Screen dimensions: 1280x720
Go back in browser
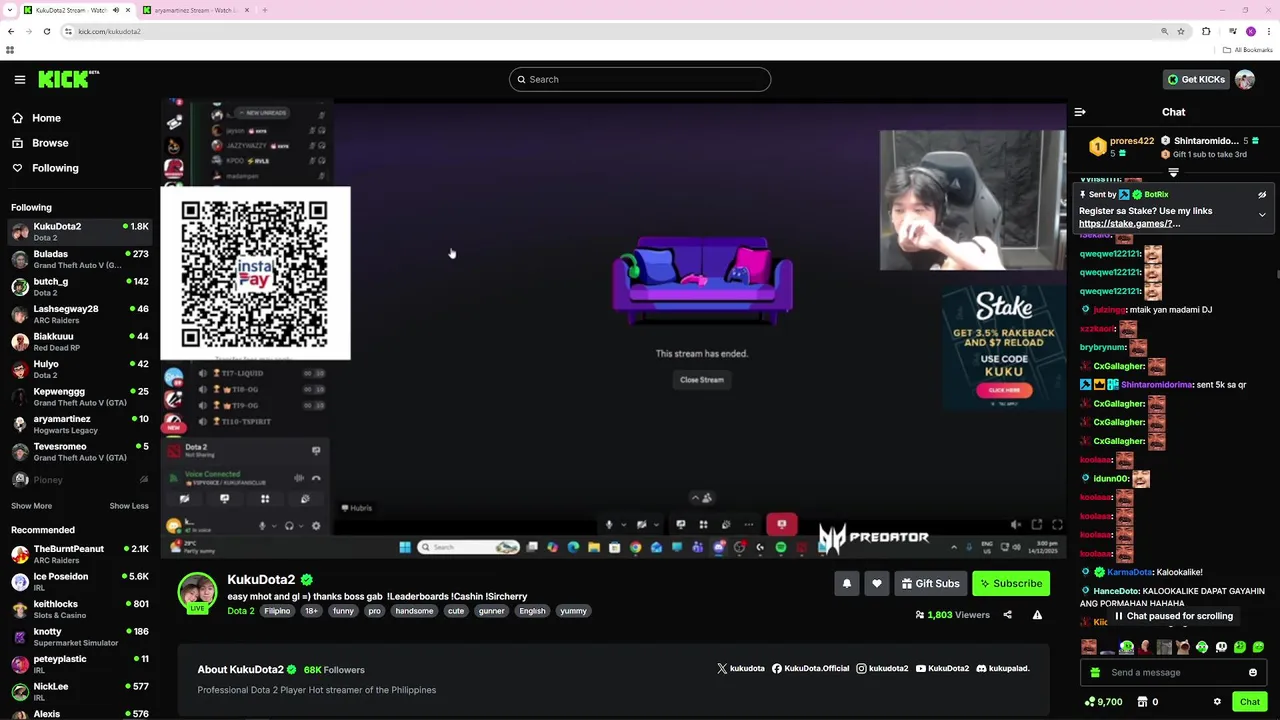click(x=11, y=31)
